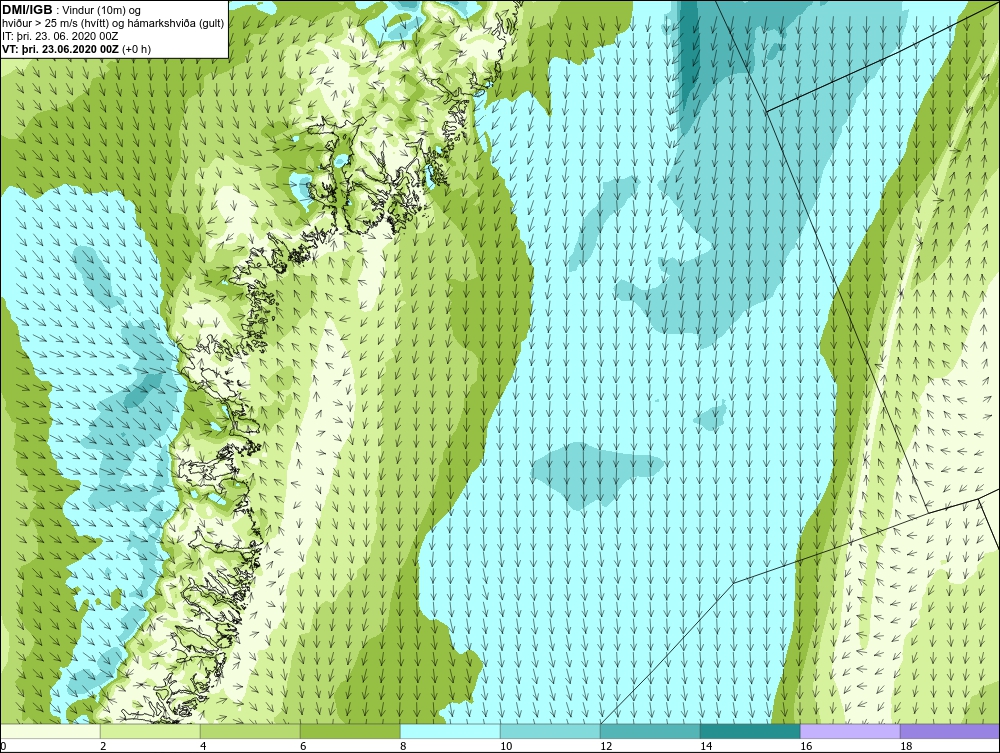Click the 12–14 m/s teal legend swatch
This screenshot has width=1000, height=753.
[x=650, y=731]
